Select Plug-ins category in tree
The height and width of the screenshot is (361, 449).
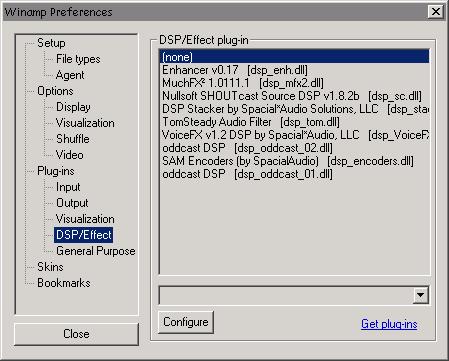[x=56, y=171]
